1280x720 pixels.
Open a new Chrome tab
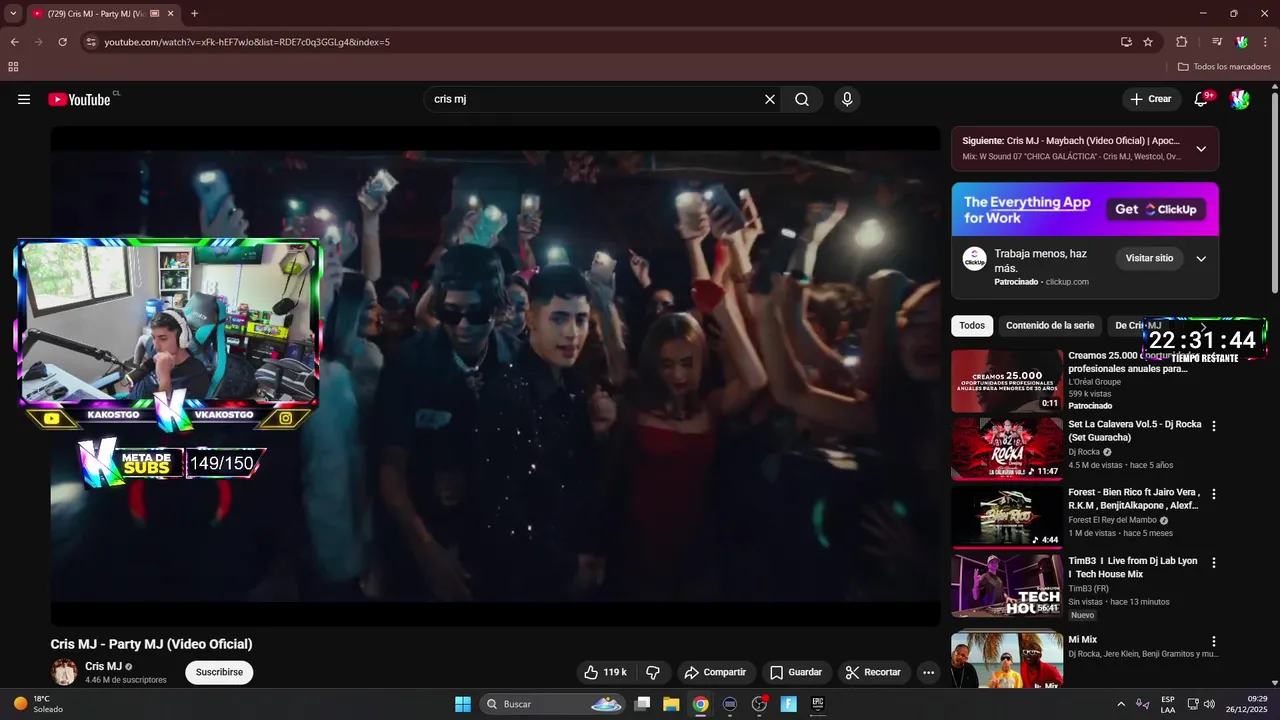coord(194,14)
